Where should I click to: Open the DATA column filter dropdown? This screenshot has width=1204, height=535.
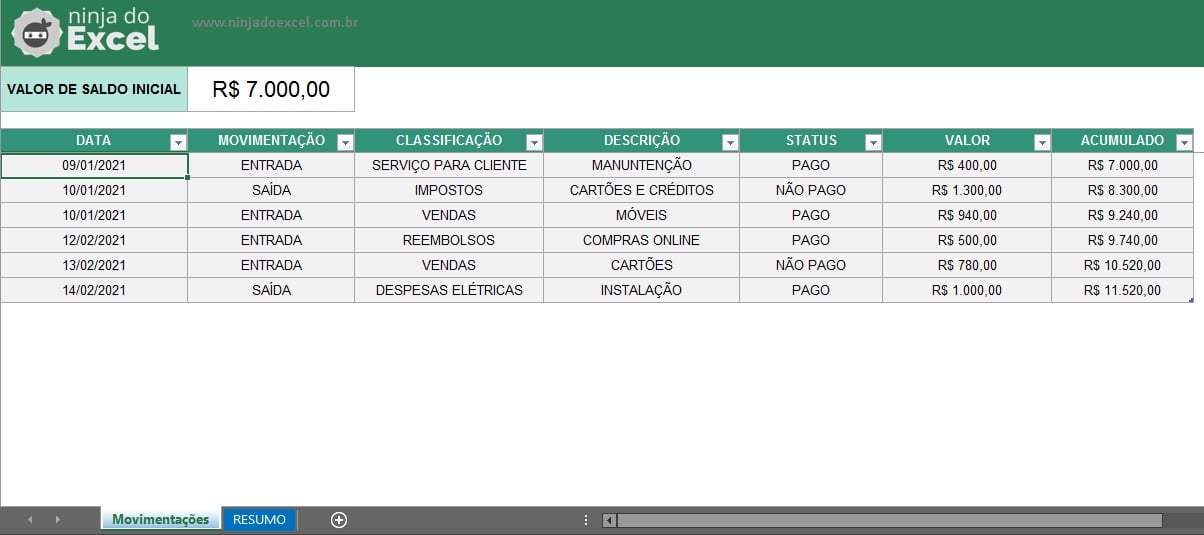click(178, 142)
